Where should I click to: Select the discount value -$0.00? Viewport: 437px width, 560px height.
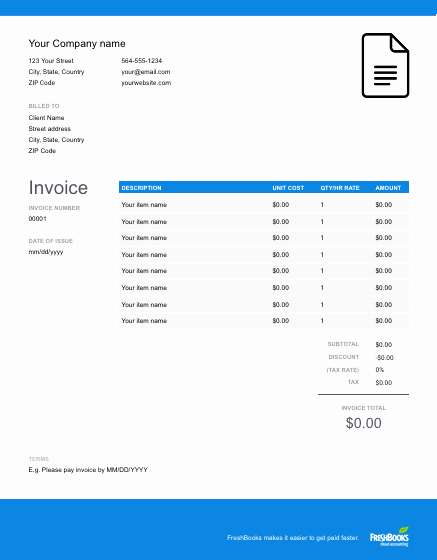pos(384,358)
